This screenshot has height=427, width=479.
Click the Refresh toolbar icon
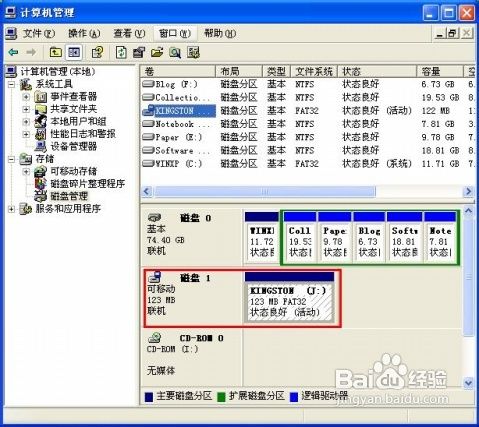(x=121, y=52)
